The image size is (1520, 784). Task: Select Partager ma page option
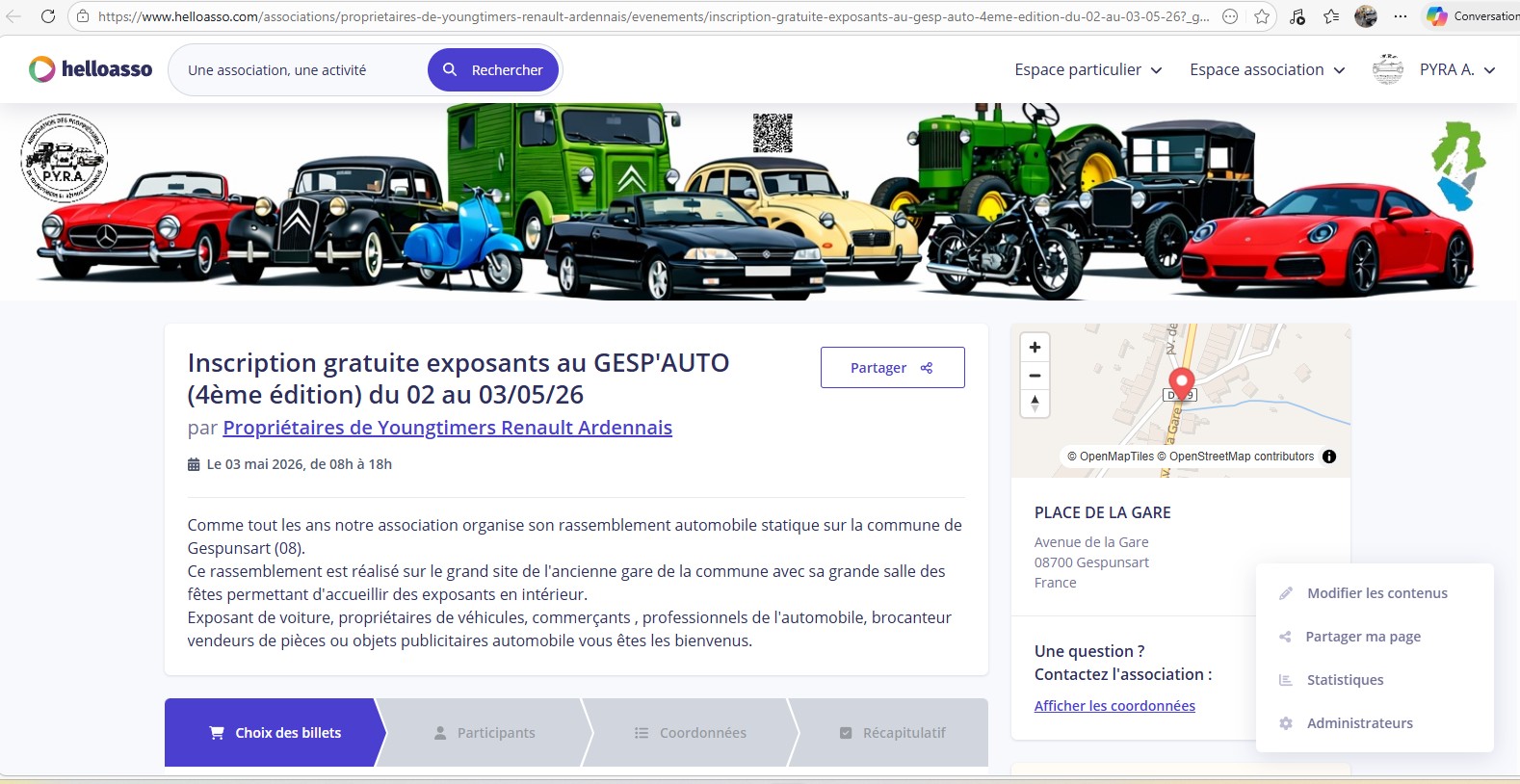[1362, 637]
